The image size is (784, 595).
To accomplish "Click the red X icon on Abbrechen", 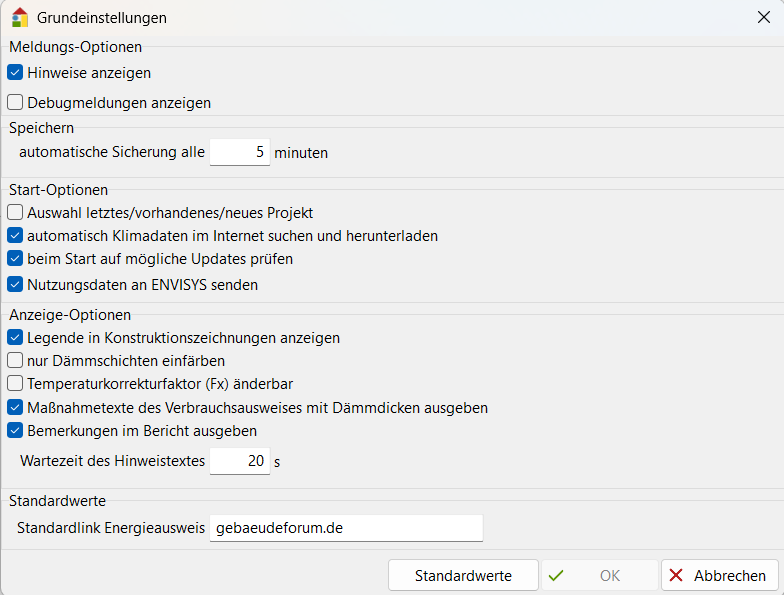I will coord(677,575).
